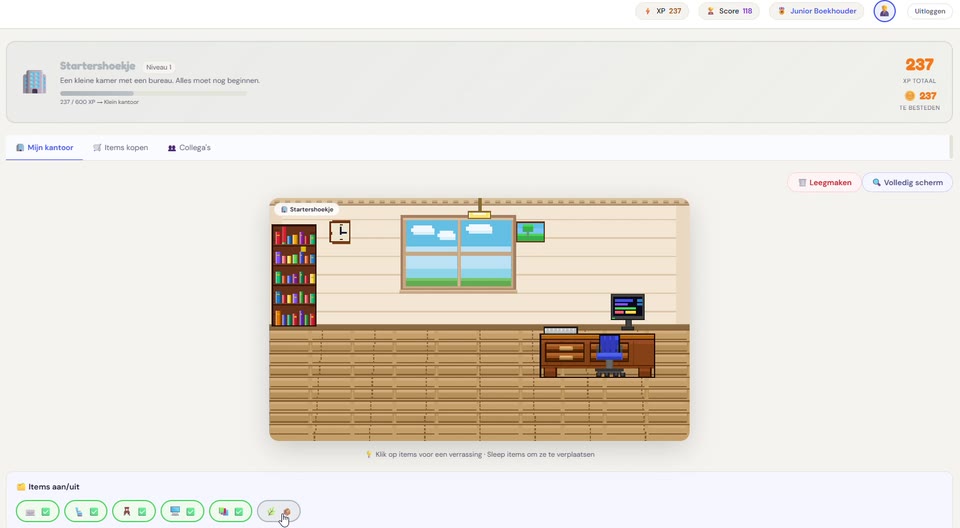Click the XP progress bar toward Klein kantoor
The width and height of the screenshot is (960, 528).
153,93
